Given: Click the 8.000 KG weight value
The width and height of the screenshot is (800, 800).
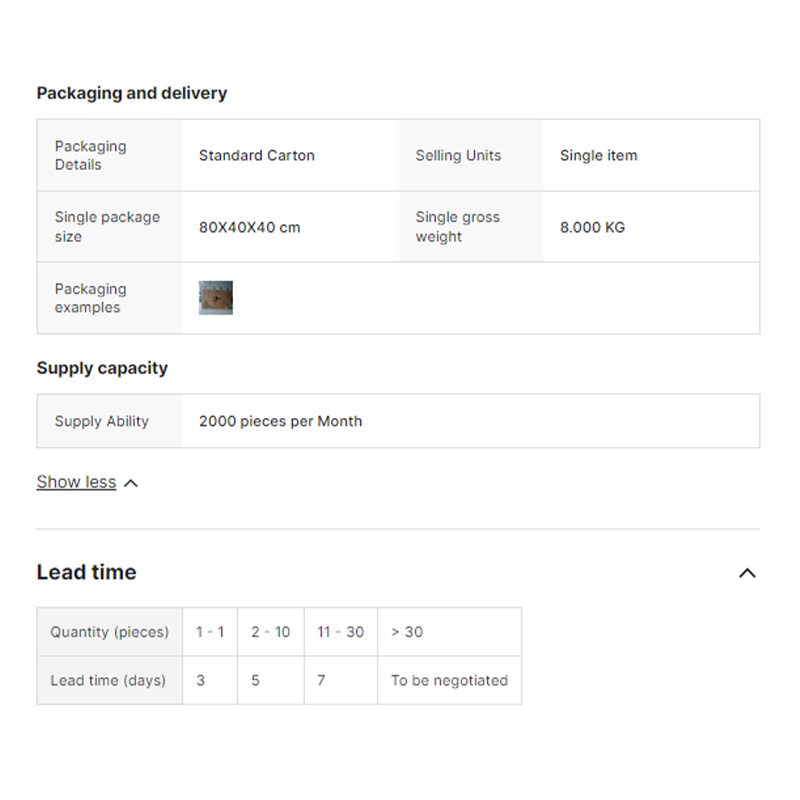Looking at the screenshot, I should [592, 227].
